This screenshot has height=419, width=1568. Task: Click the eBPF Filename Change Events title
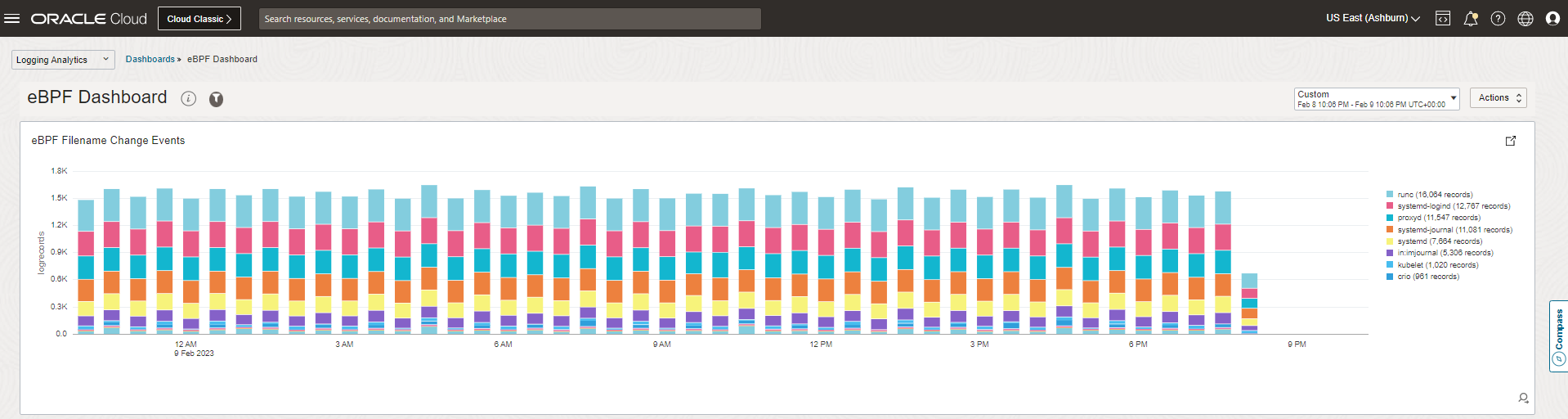click(108, 141)
